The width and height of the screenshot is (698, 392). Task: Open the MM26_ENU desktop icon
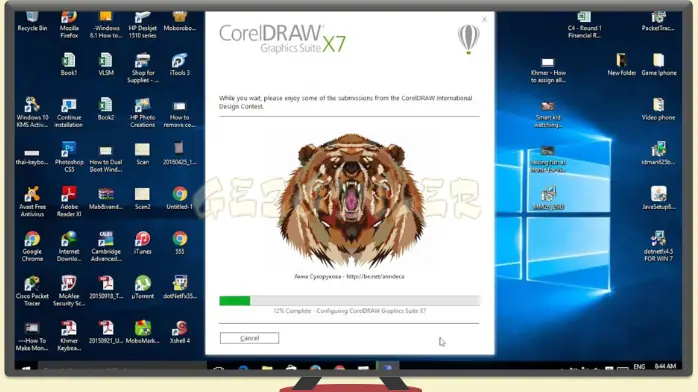548,198
